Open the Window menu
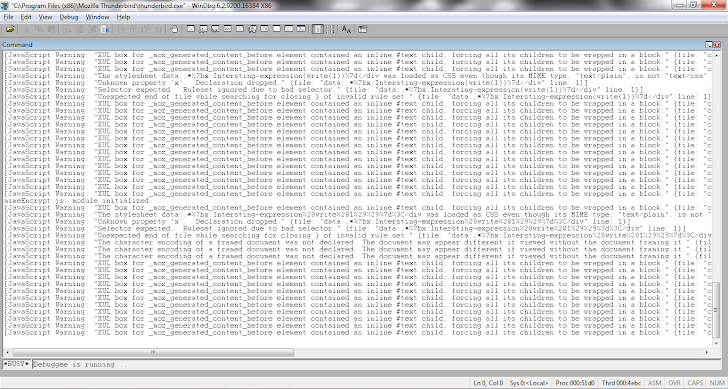Image resolution: width=728 pixels, height=389 pixels. (97, 17)
